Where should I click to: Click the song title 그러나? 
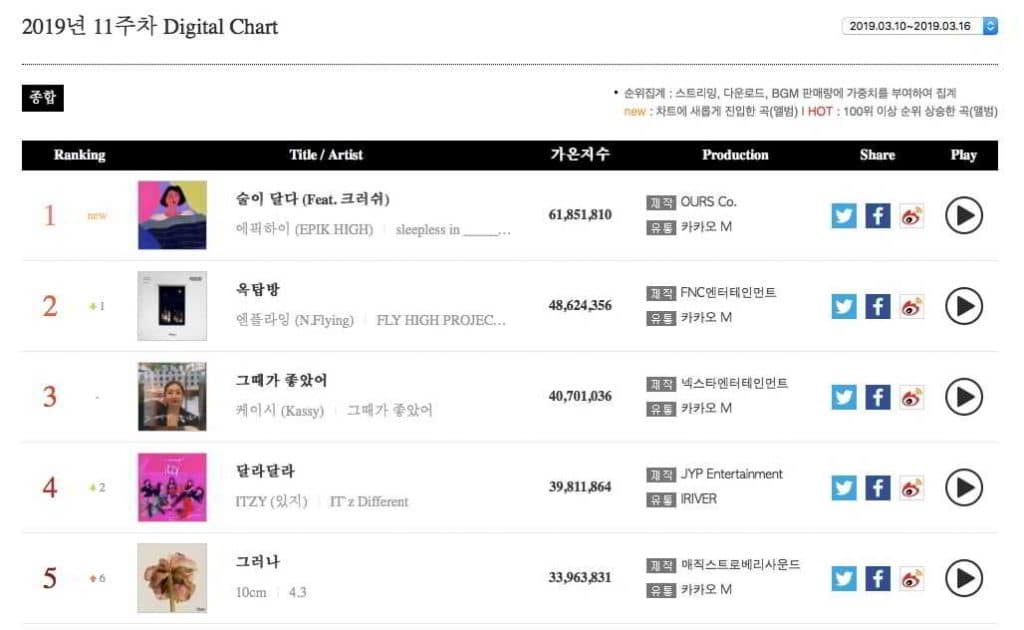[x=258, y=561]
